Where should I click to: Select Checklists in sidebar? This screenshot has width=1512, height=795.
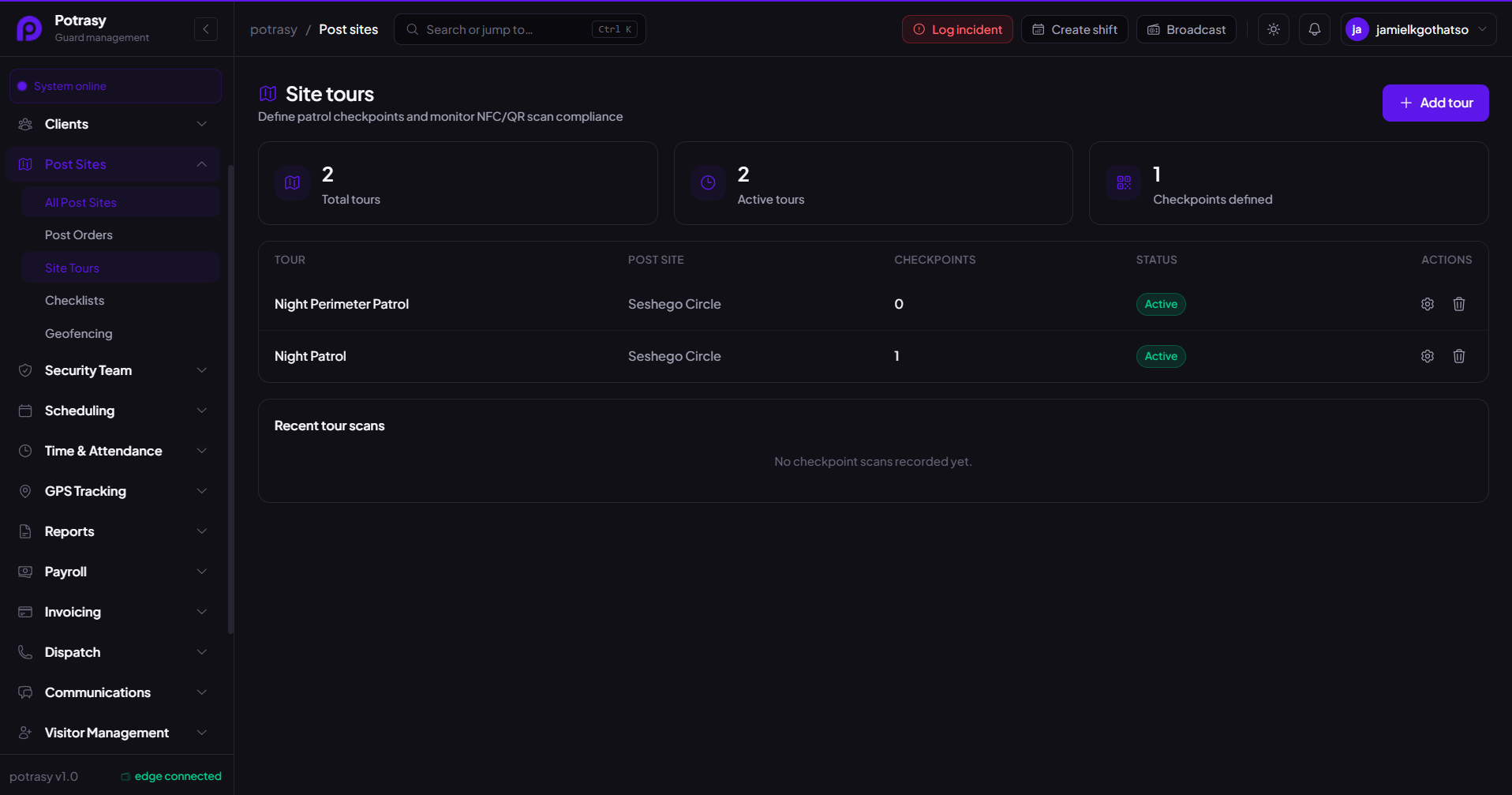(121, 301)
